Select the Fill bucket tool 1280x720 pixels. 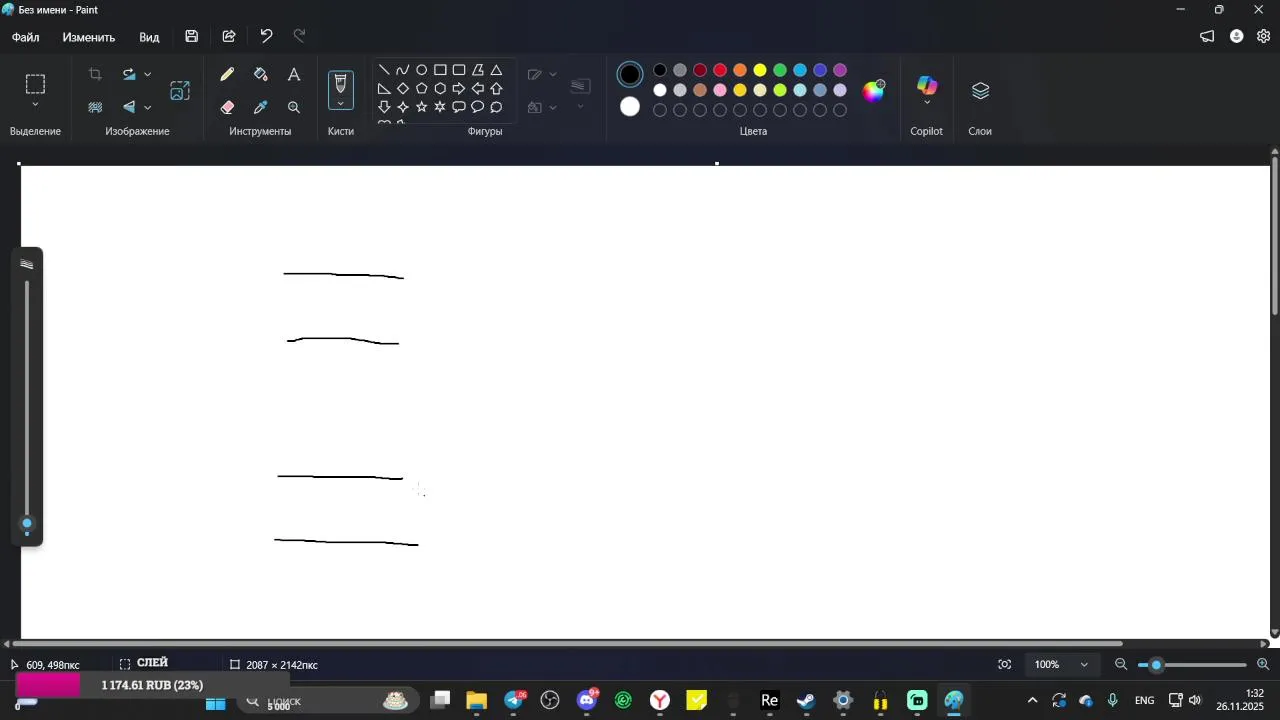tap(261, 75)
